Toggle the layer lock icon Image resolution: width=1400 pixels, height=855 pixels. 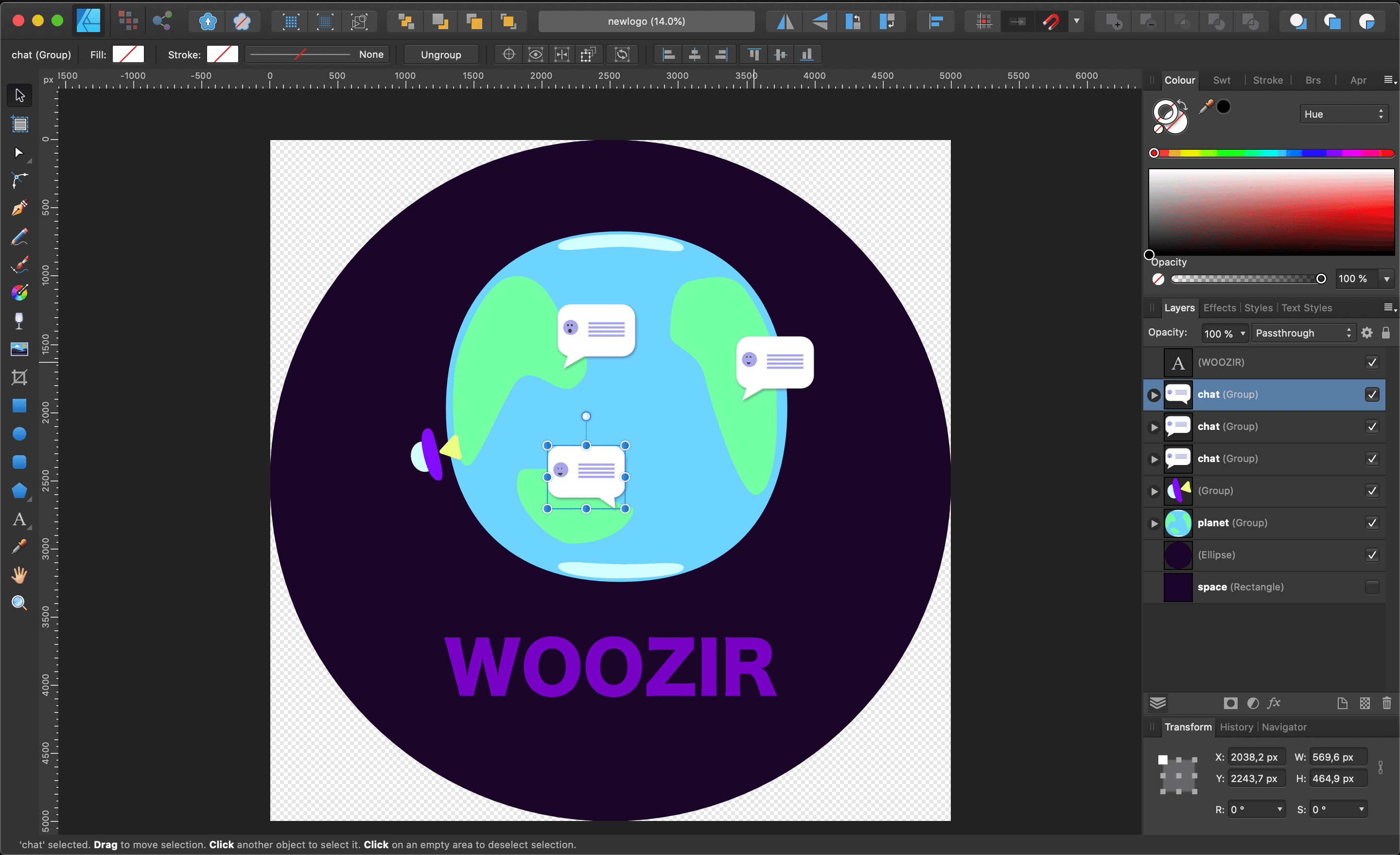[x=1386, y=333]
